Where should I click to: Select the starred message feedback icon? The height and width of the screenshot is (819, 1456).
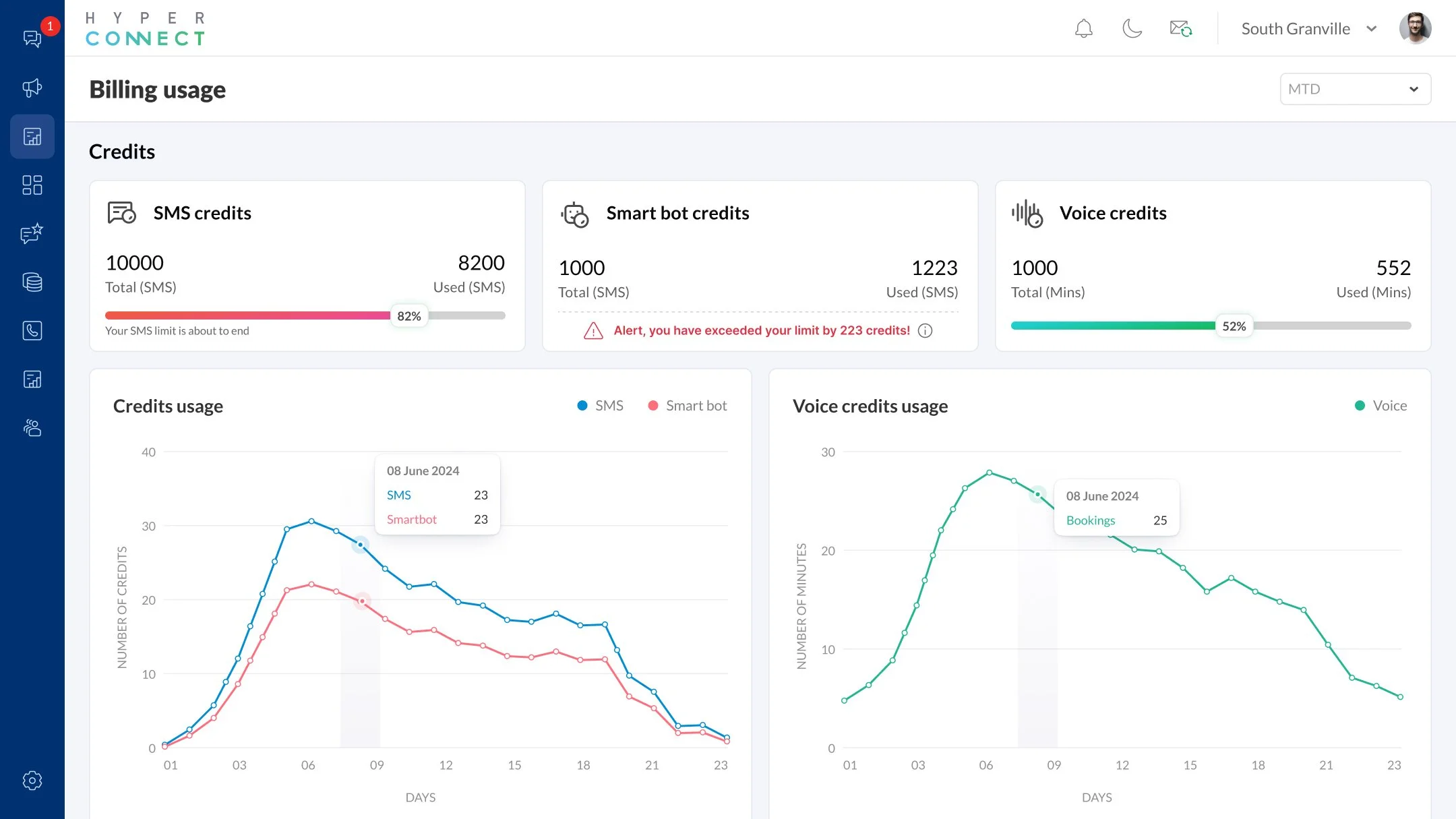(32, 234)
